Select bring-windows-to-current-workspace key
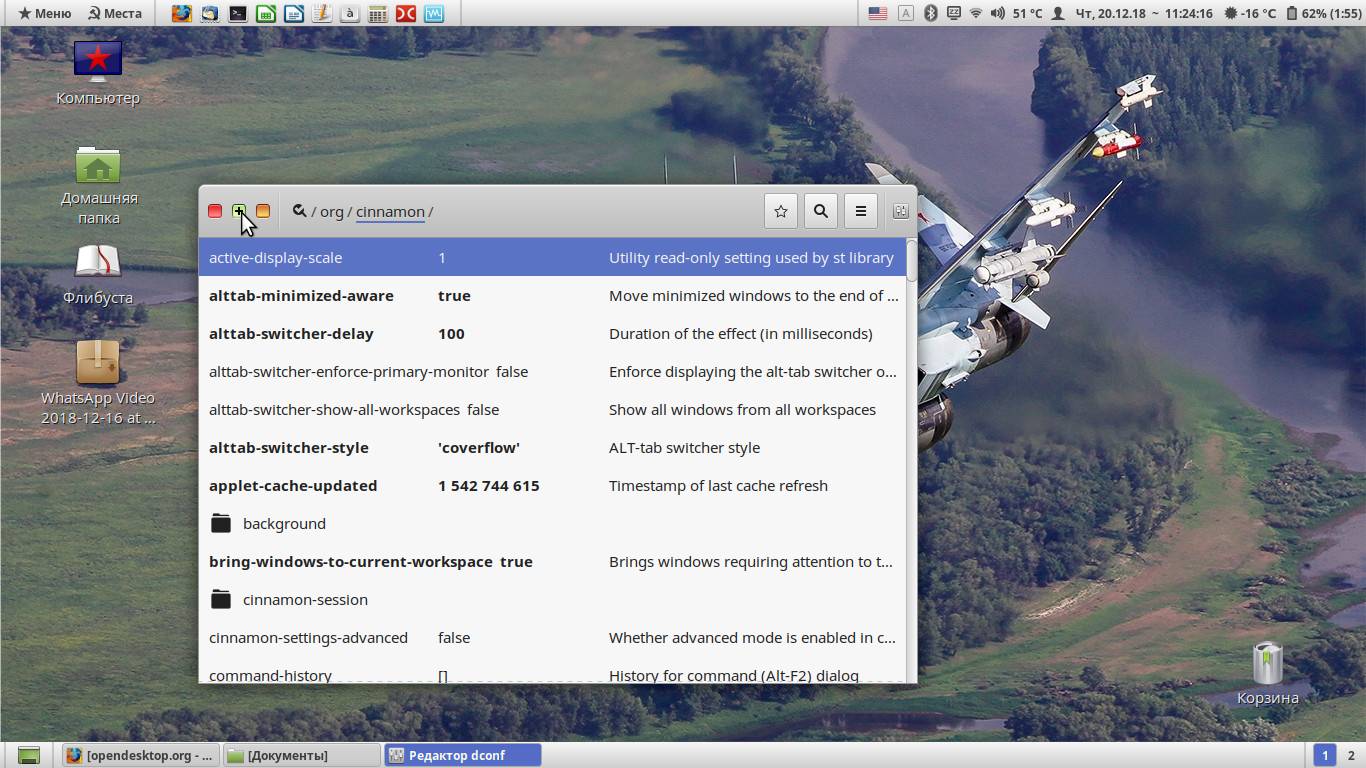The image size is (1366, 768). click(552, 561)
